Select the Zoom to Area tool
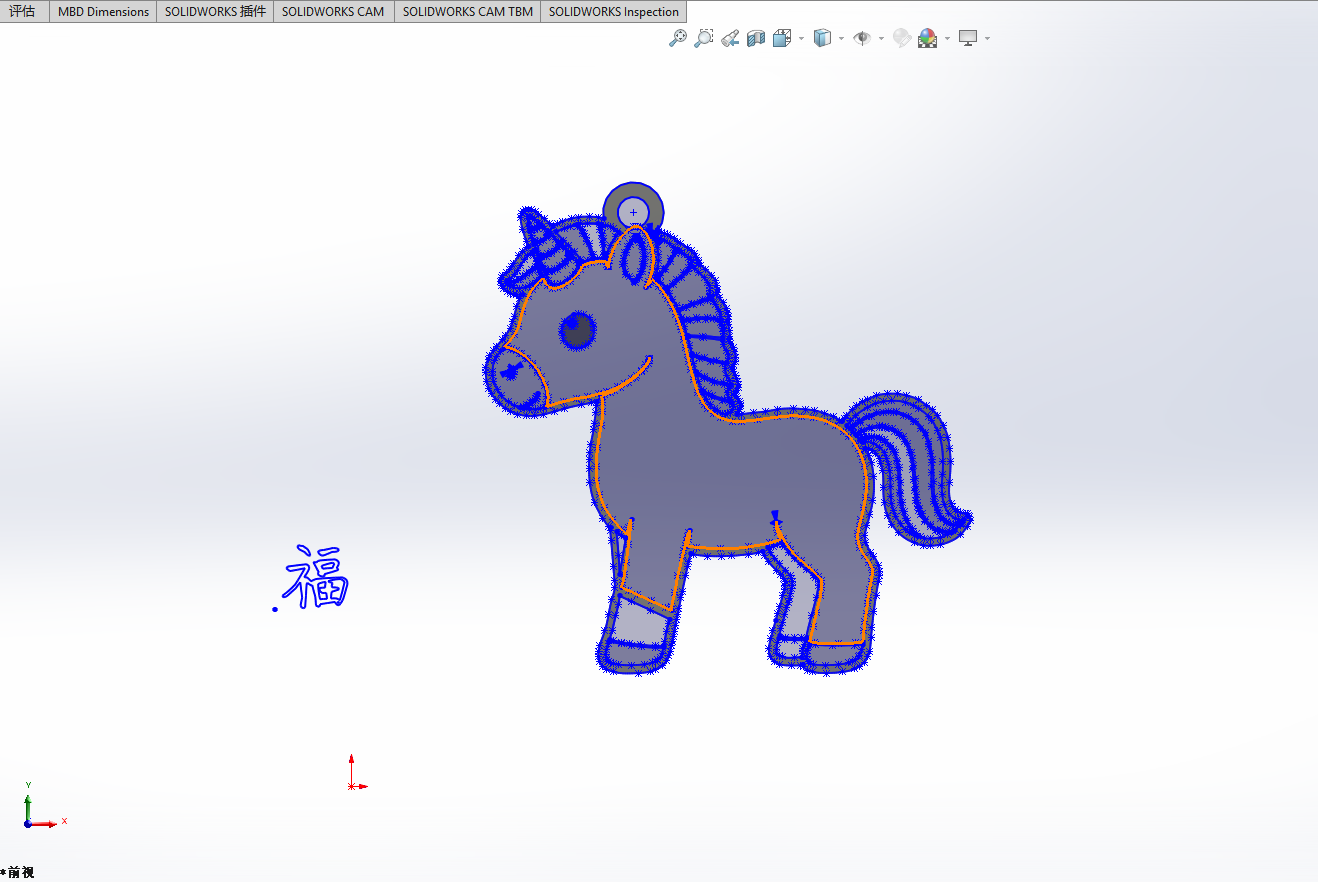1318x882 pixels. [x=704, y=38]
